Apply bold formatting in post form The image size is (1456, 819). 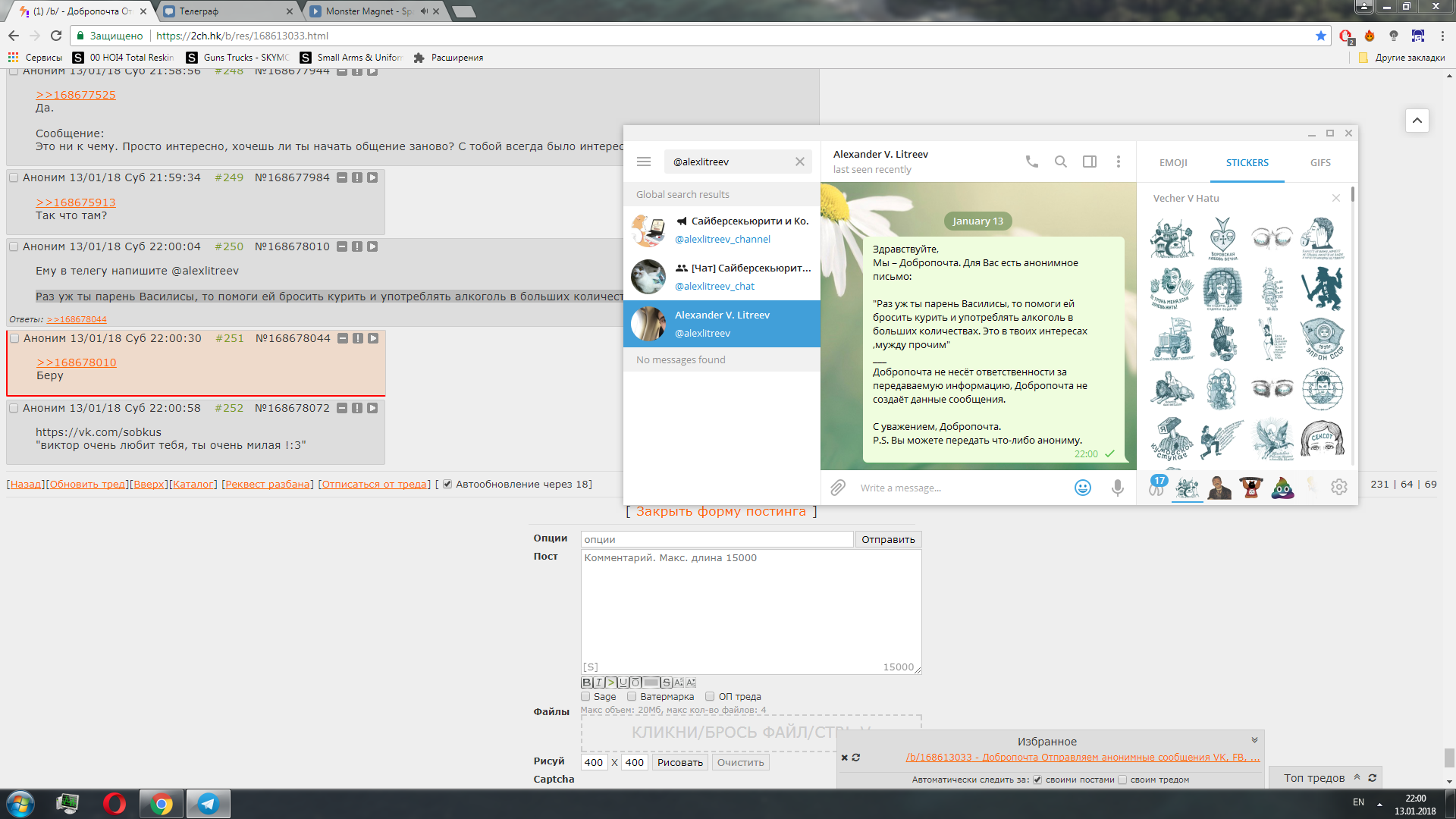point(587,682)
